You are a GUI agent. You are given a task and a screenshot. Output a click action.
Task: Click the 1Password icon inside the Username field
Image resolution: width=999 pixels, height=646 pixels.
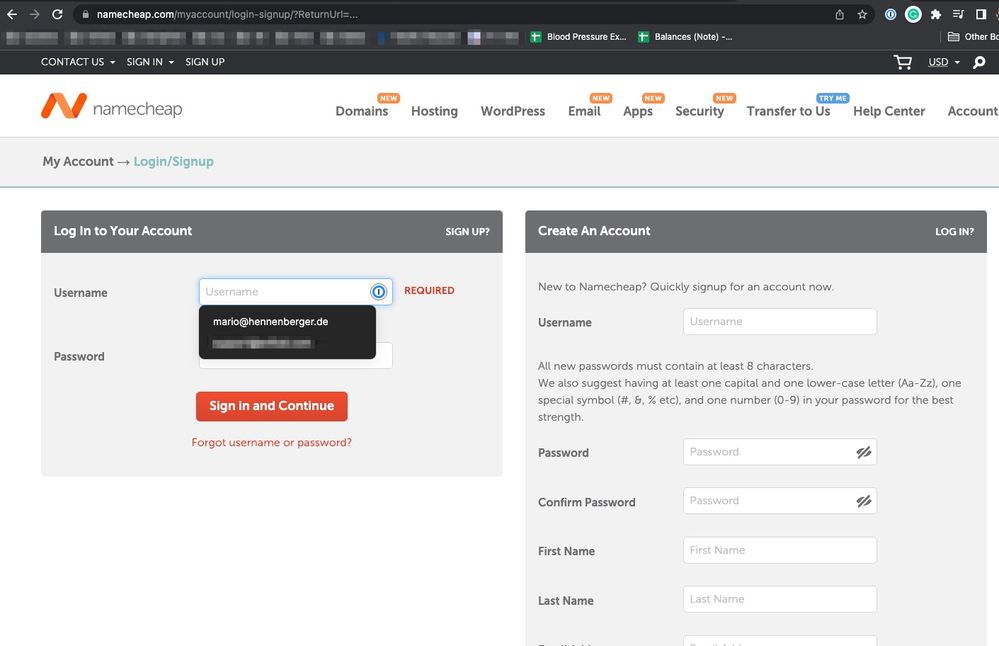point(378,292)
